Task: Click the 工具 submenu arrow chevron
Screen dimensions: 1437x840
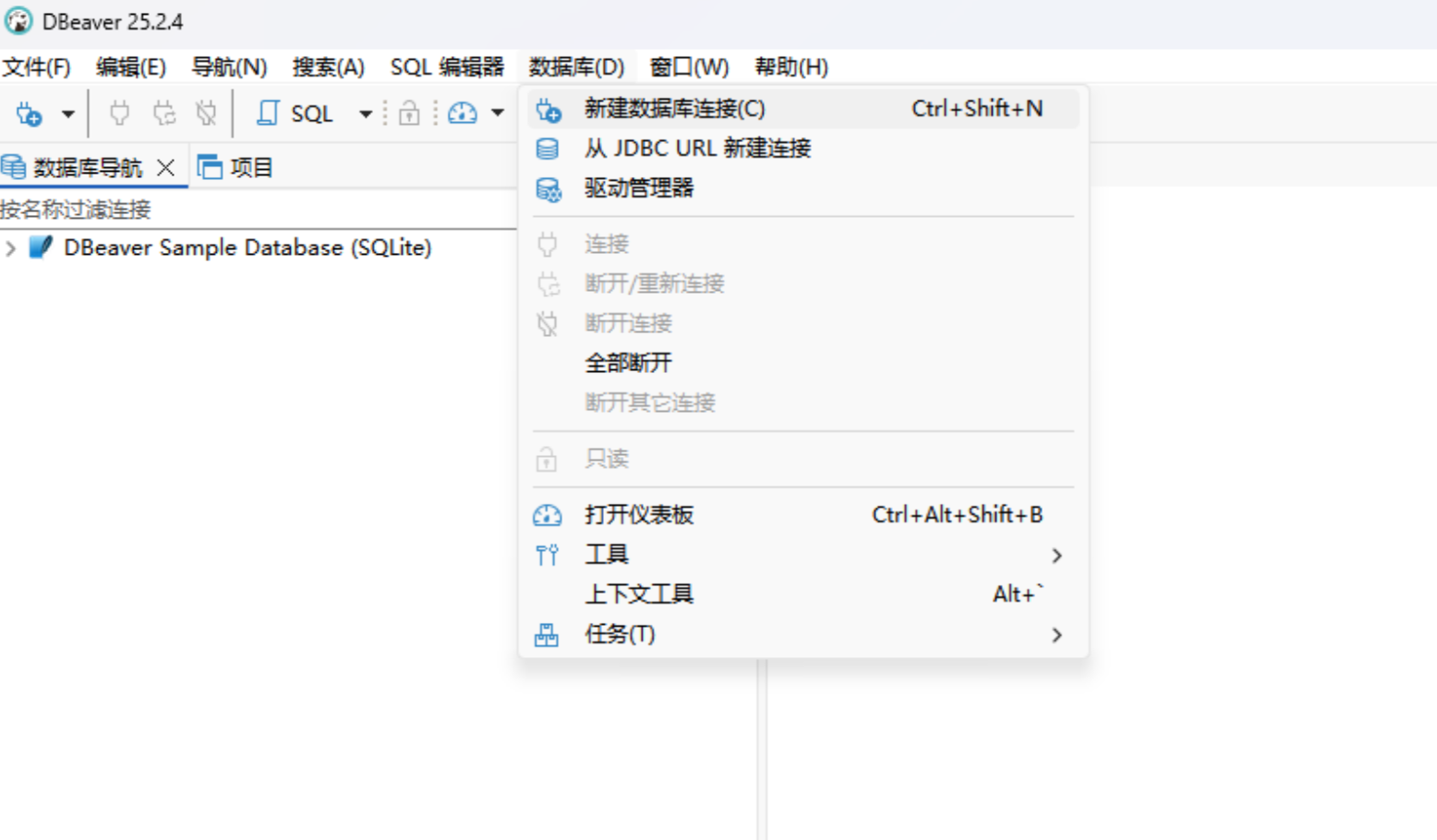Action: pyautogui.click(x=1057, y=556)
